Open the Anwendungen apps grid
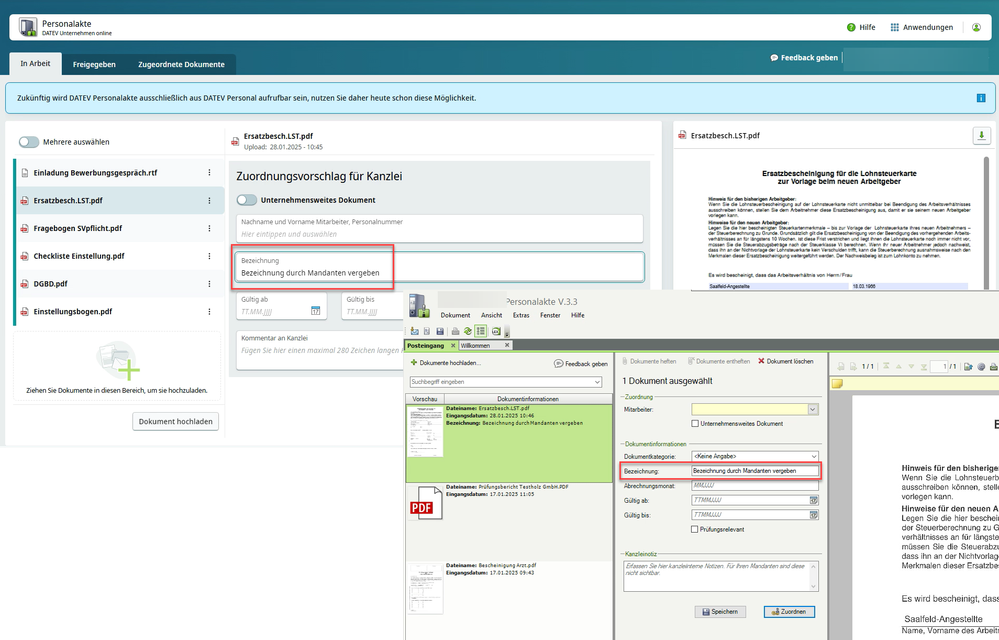999x640 pixels. pos(895,27)
